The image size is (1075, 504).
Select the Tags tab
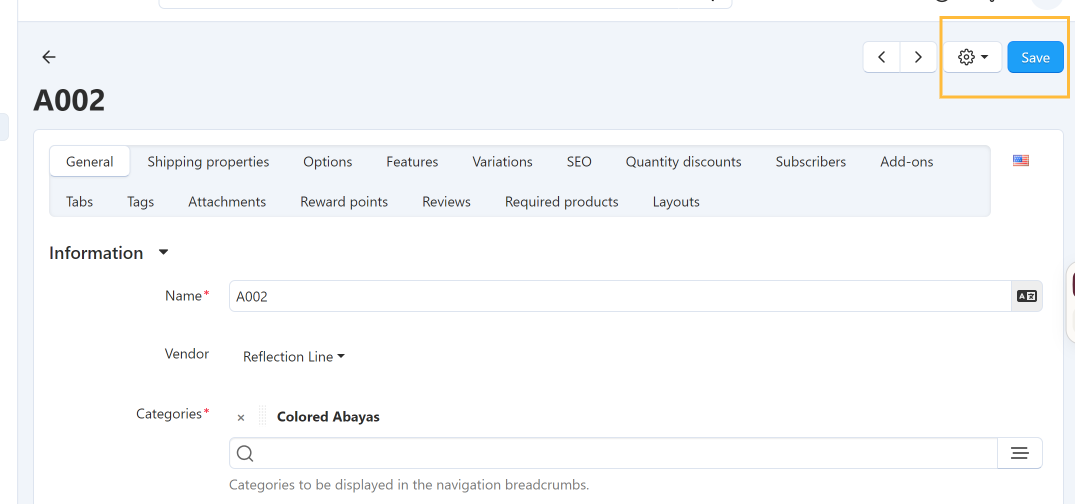click(141, 202)
